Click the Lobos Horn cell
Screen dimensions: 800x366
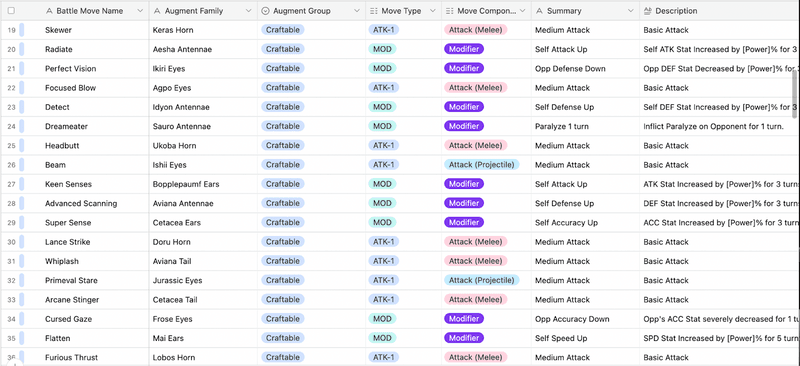tap(203, 357)
